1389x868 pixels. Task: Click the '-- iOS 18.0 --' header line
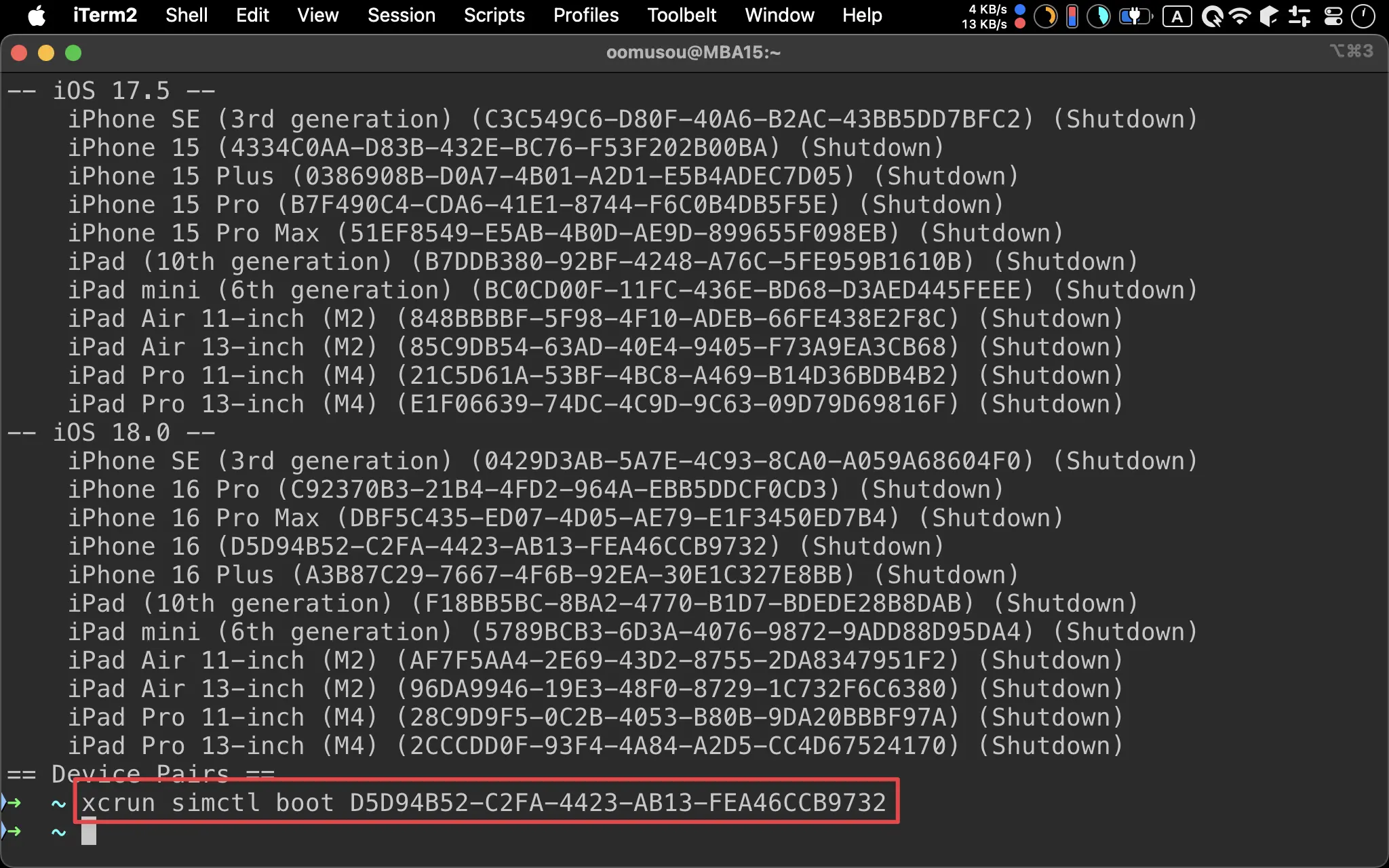pyautogui.click(x=111, y=433)
